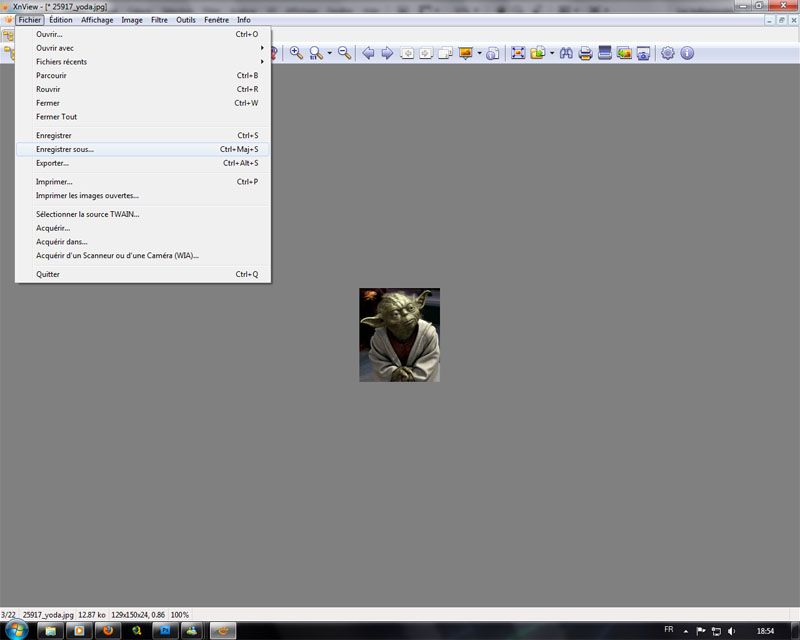Open the Filtre menu
Viewport: 800px width, 640px height.
159,20
